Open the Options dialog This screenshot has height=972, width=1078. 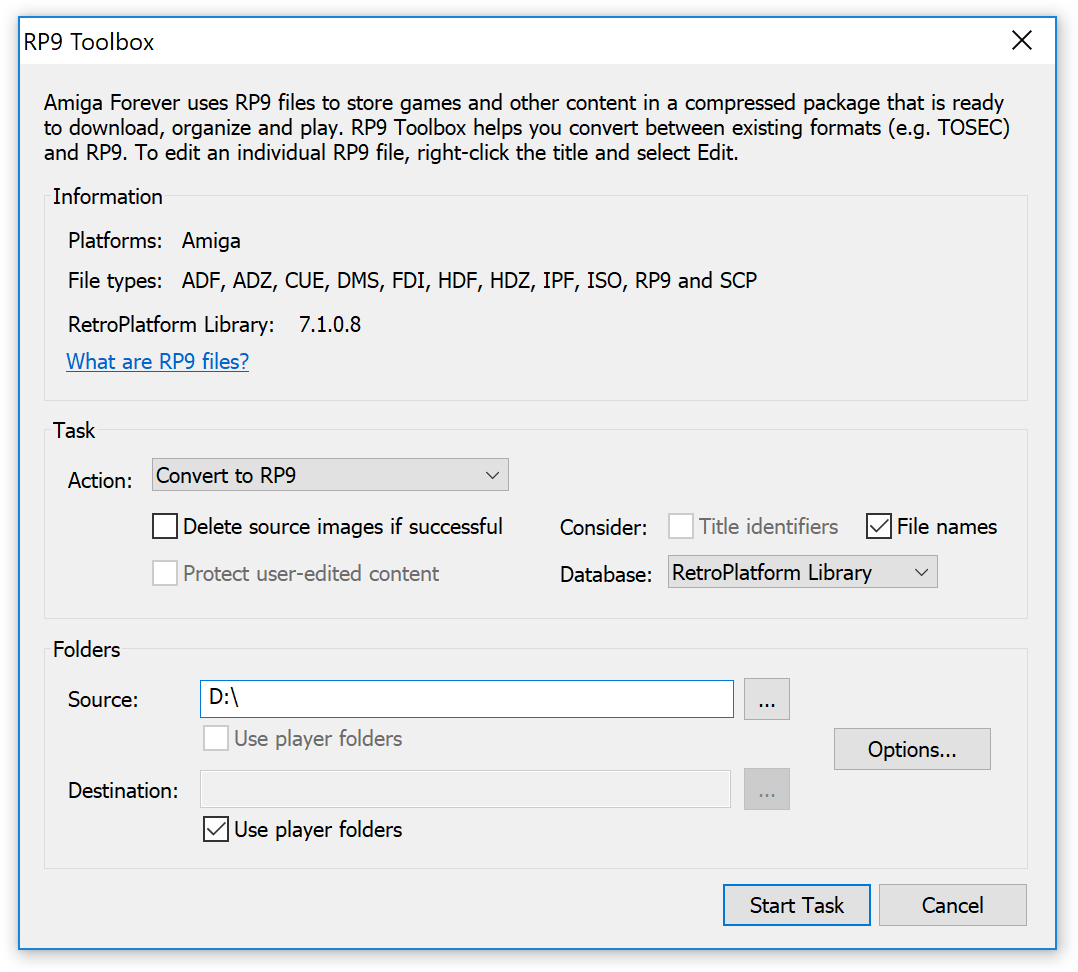point(912,749)
